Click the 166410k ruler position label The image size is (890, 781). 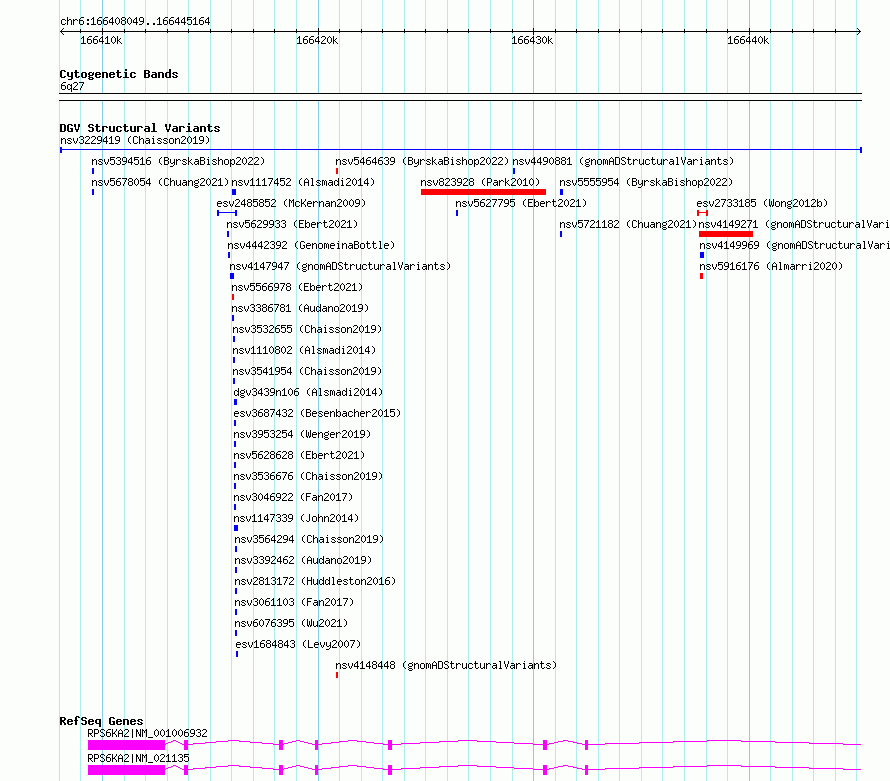point(101,40)
